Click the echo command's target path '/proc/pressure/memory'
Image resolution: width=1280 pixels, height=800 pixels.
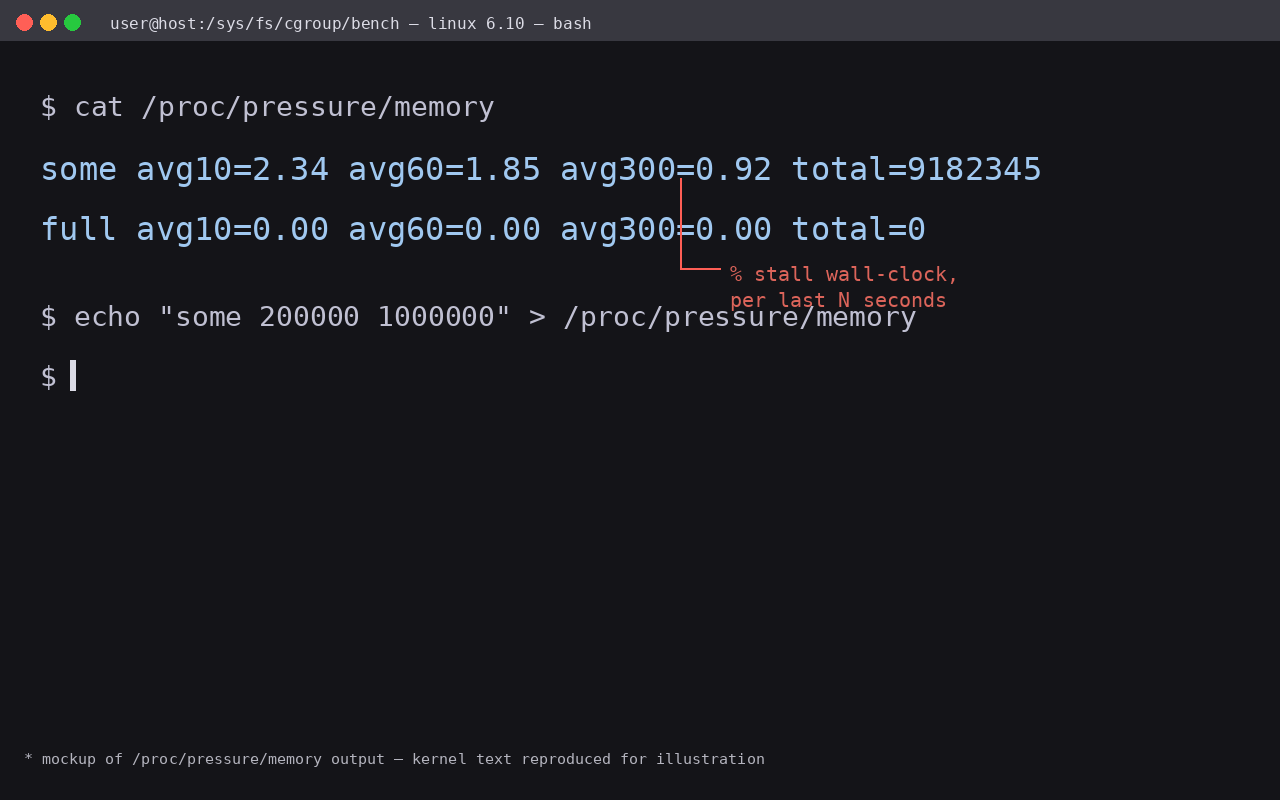[x=740, y=317]
